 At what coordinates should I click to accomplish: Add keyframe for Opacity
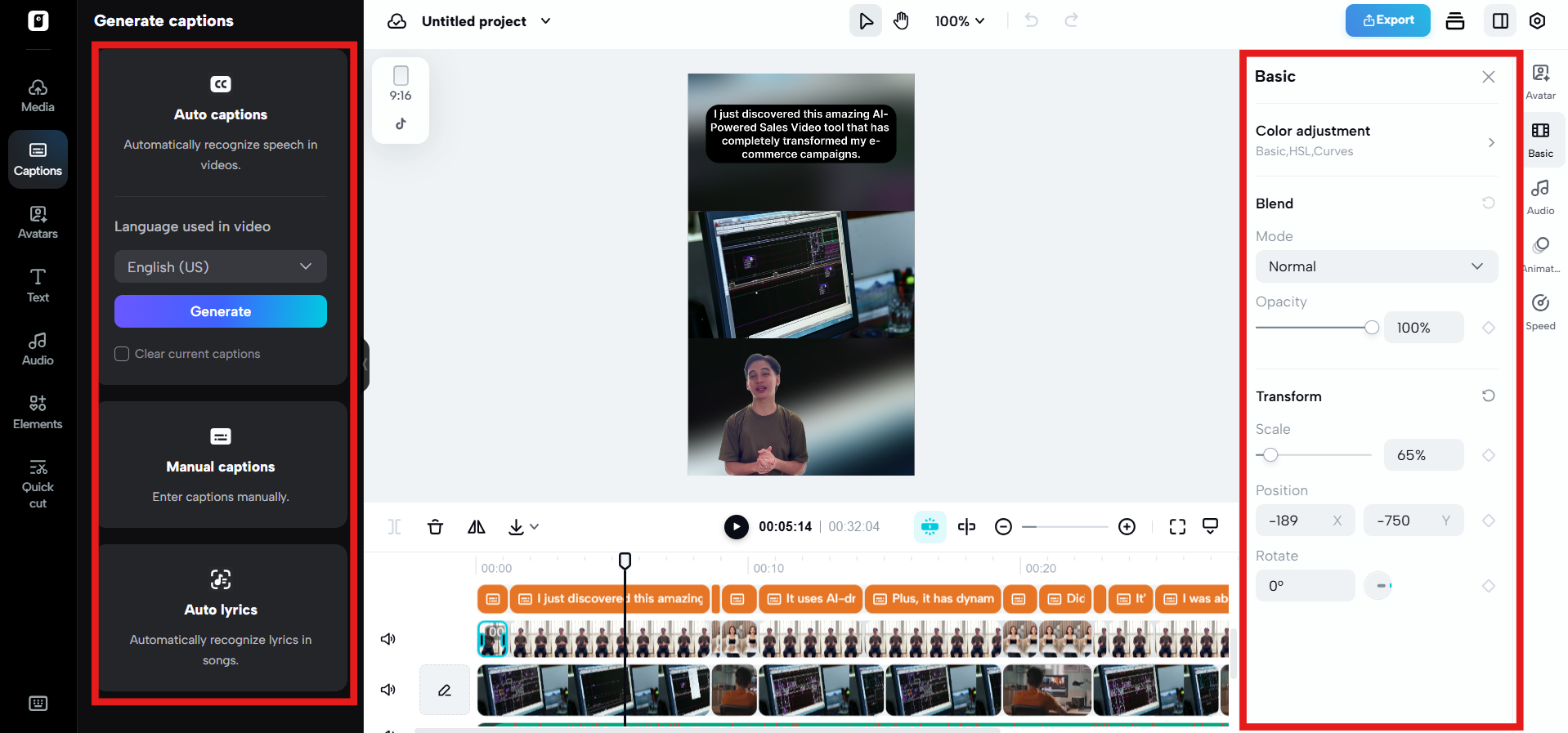point(1488,328)
